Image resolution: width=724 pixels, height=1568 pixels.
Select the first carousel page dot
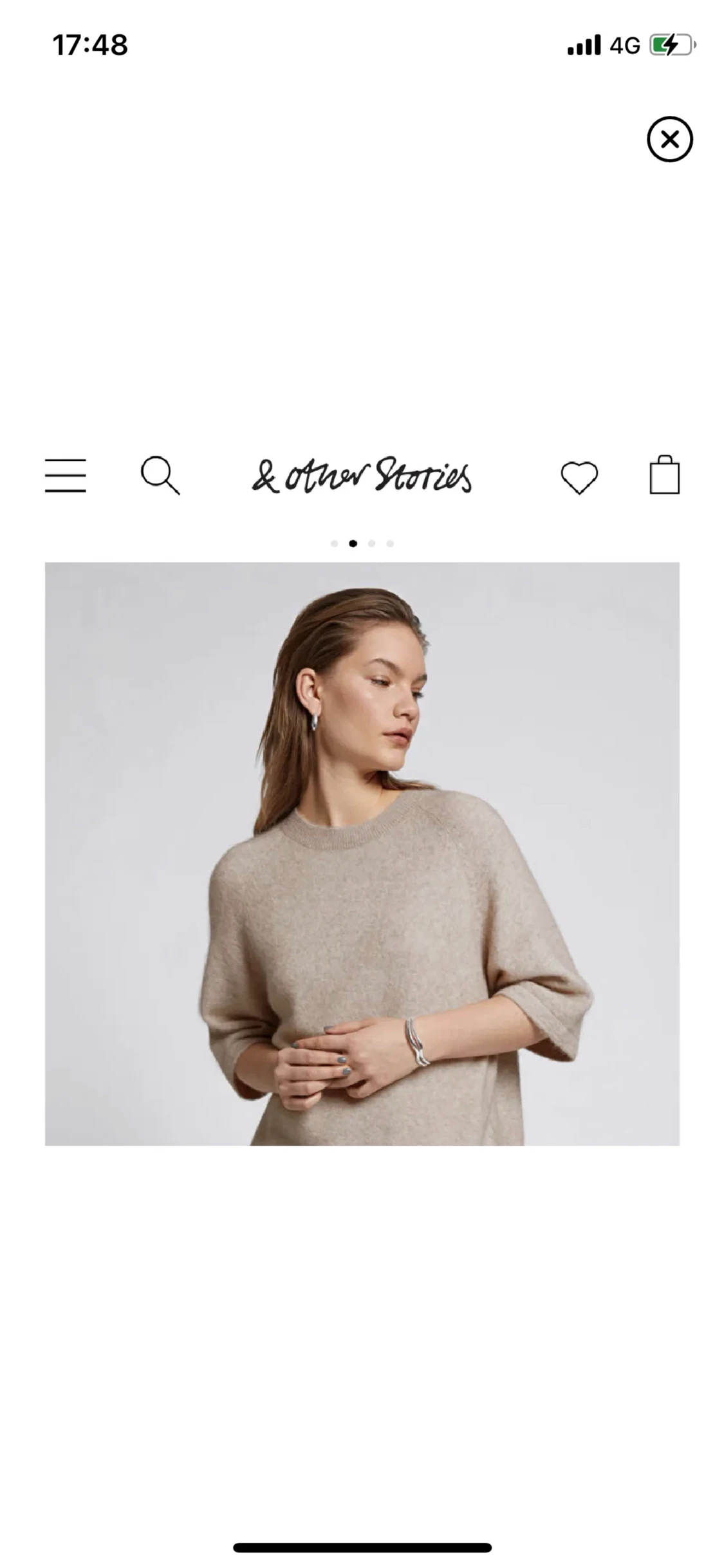[334, 543]
